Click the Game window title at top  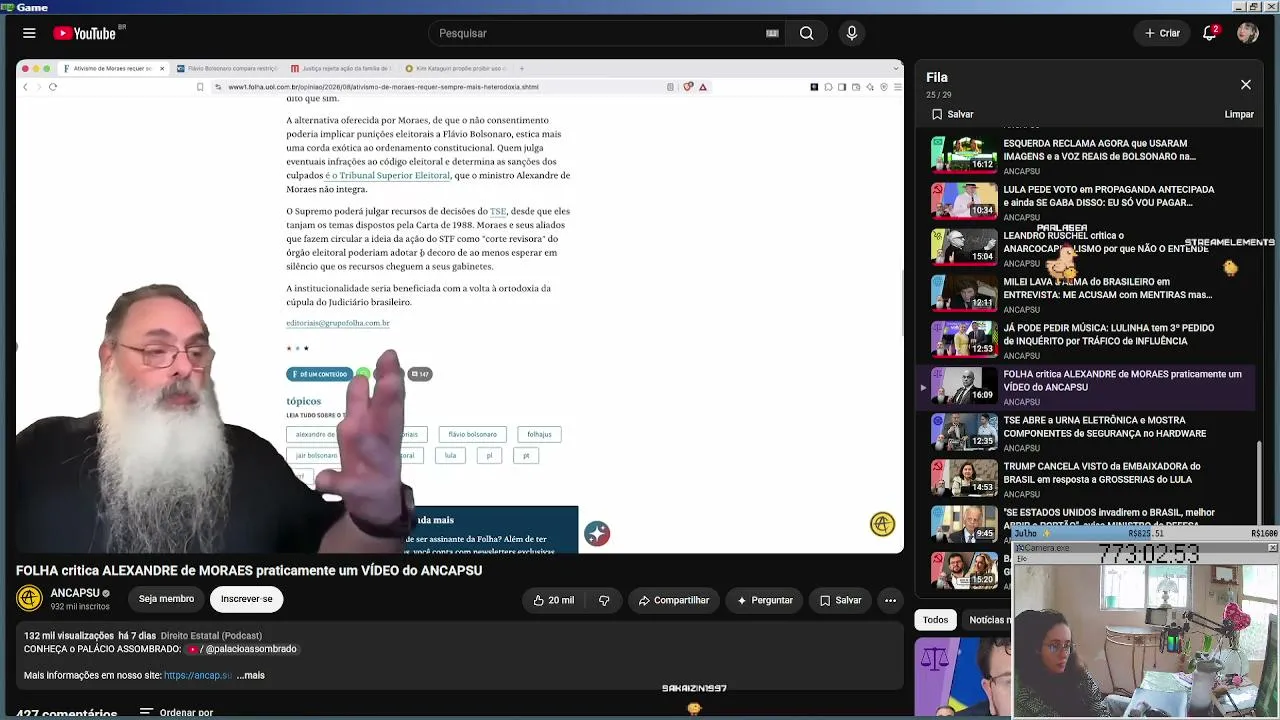click(32, 7)
